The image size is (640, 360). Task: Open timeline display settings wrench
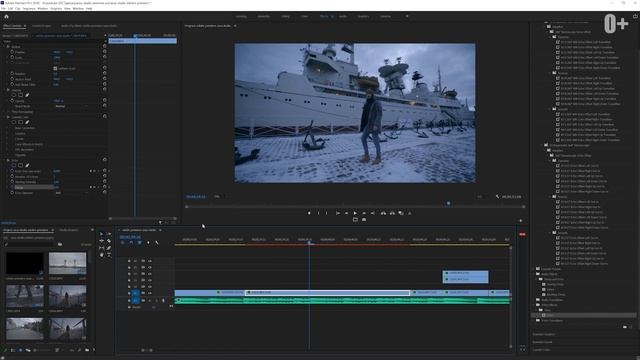coord(157,243)
